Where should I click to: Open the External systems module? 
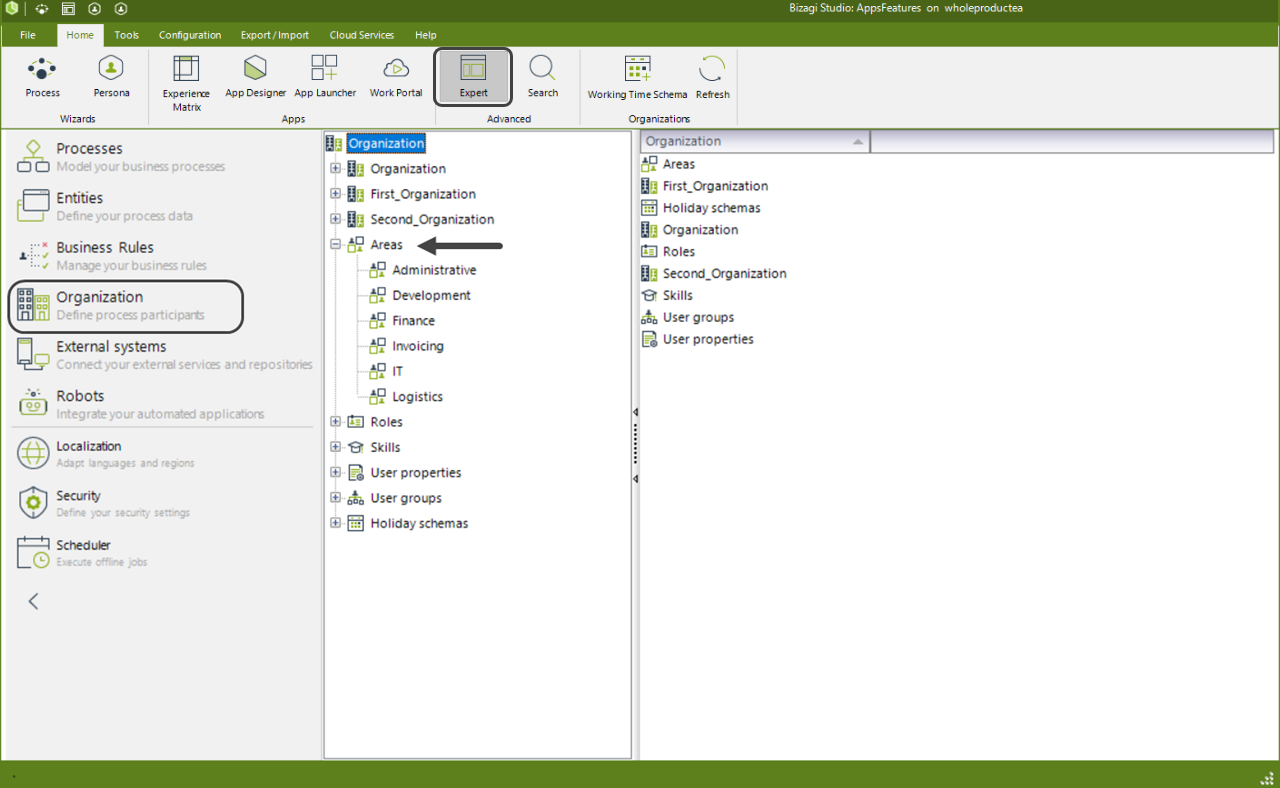pyautogui.click(x=165, y=355)
